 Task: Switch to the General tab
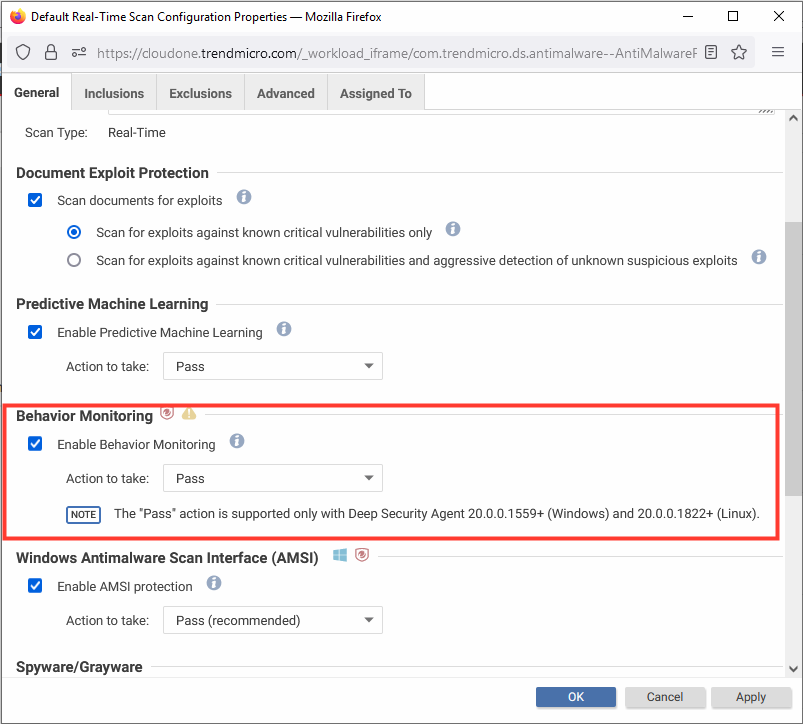tap(37, 93)
